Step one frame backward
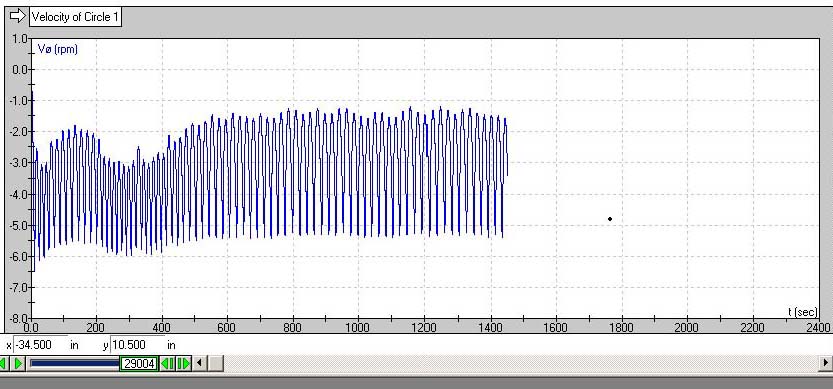Image resolution: width=833 pixels, height=389 pixels. tap(167, 363)
